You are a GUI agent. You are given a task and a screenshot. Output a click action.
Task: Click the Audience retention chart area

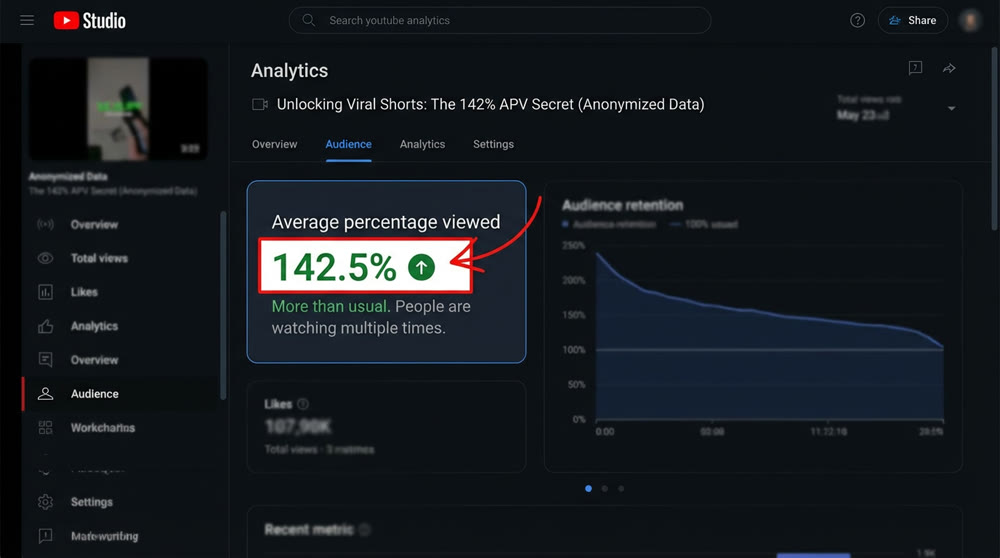pyautogui.click(x=769, y=335)
